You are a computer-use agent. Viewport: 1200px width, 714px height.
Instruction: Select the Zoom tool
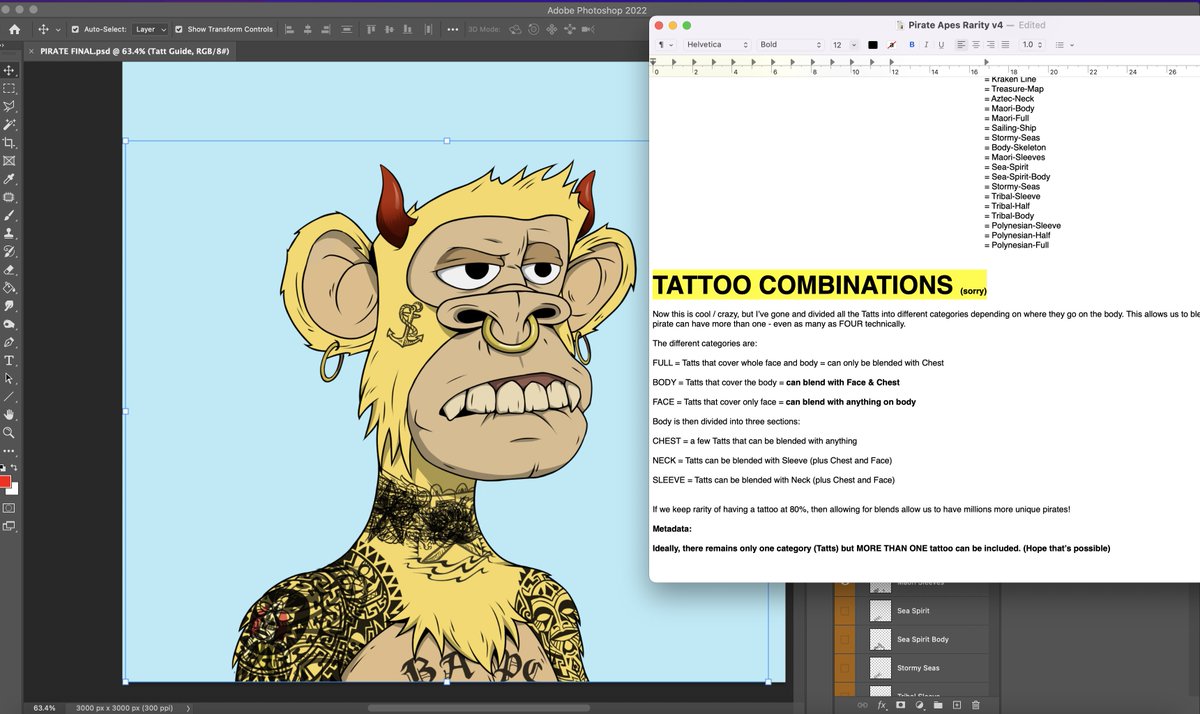point(10,432)
